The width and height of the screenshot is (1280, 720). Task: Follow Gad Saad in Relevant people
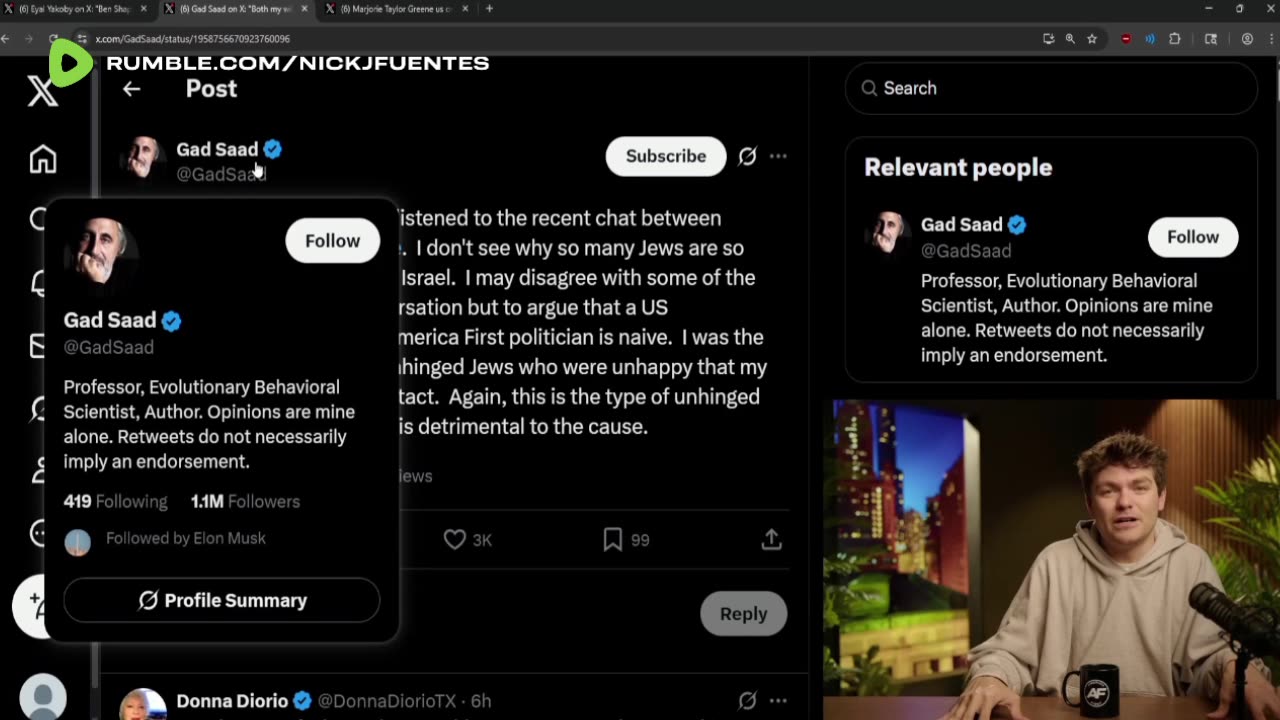tap(1193, 237)
